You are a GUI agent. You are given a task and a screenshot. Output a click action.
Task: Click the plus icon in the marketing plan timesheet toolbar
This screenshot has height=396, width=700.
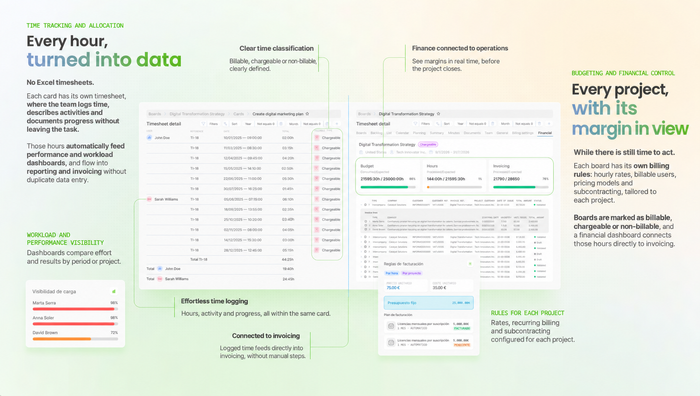coord(337,124)
